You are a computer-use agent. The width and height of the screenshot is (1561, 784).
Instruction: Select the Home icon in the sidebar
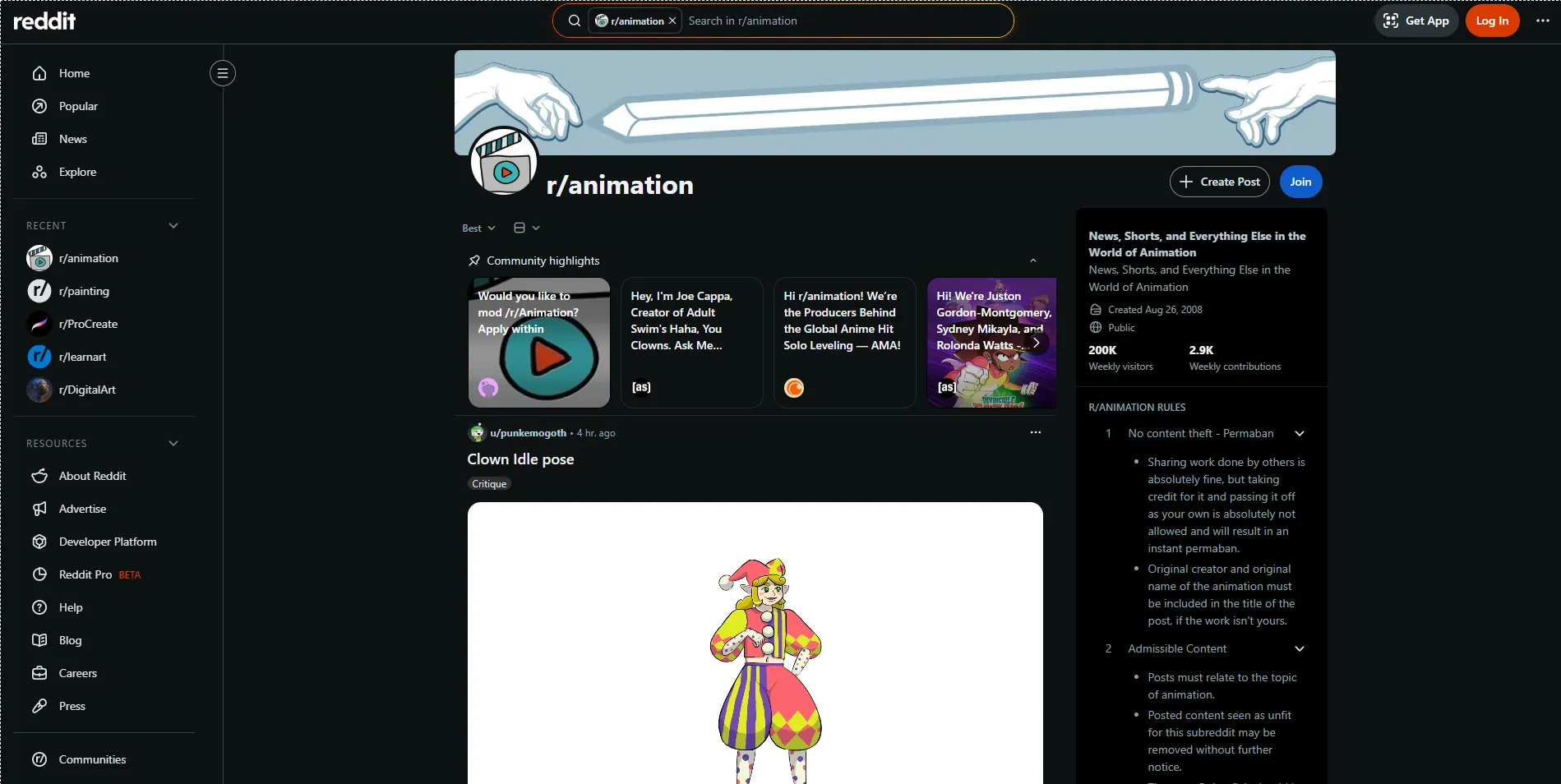coord(39,73)
